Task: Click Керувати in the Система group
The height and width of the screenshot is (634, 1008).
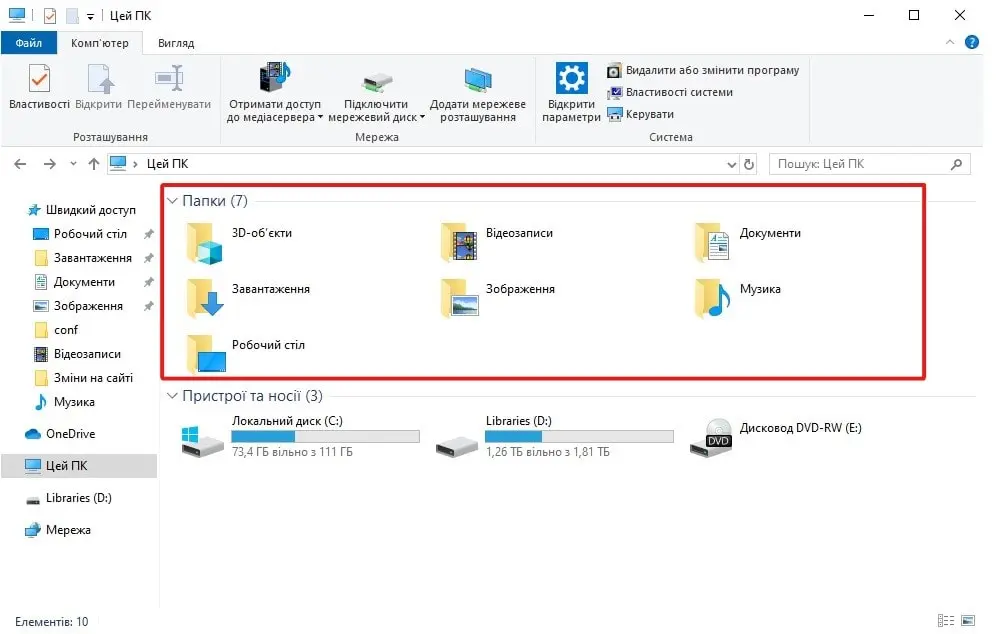Action: tap(641, 114)
